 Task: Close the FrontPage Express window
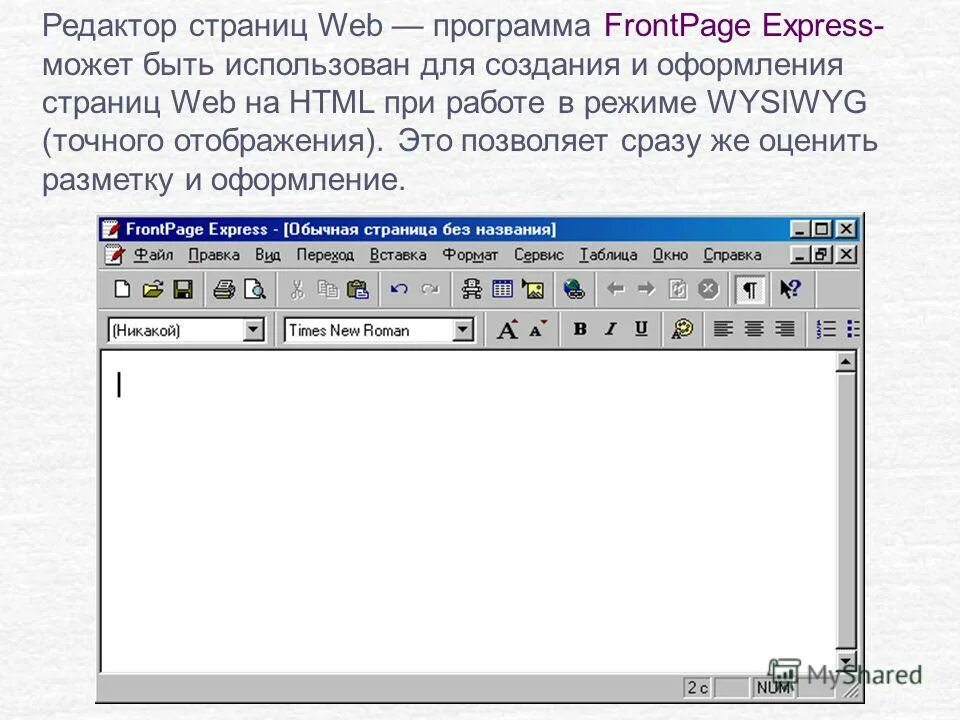pyautogui.click(x=846, y=229)
